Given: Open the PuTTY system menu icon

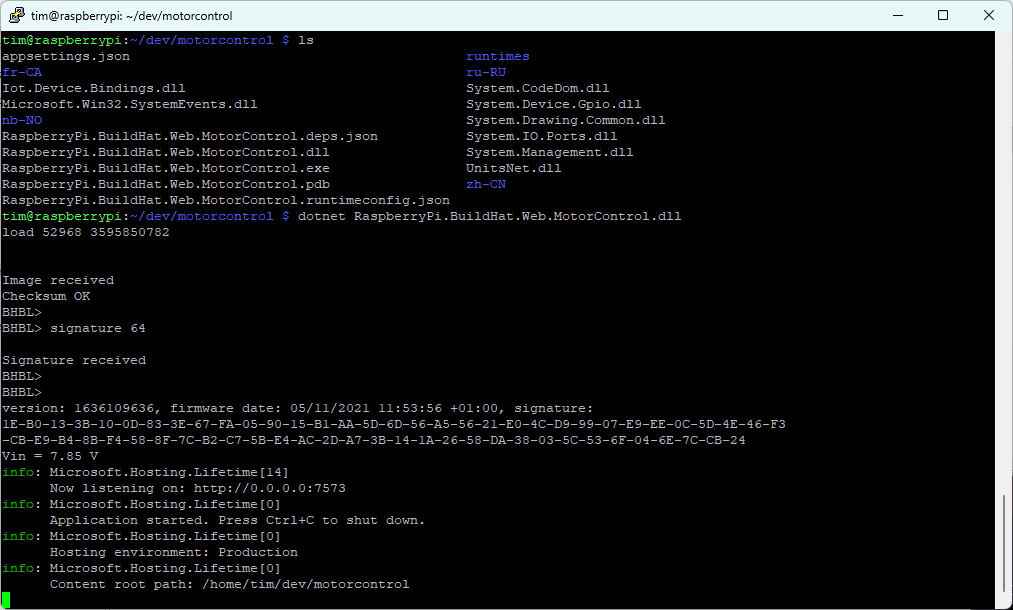Looking at the screenshot, I should click(16, 15).
